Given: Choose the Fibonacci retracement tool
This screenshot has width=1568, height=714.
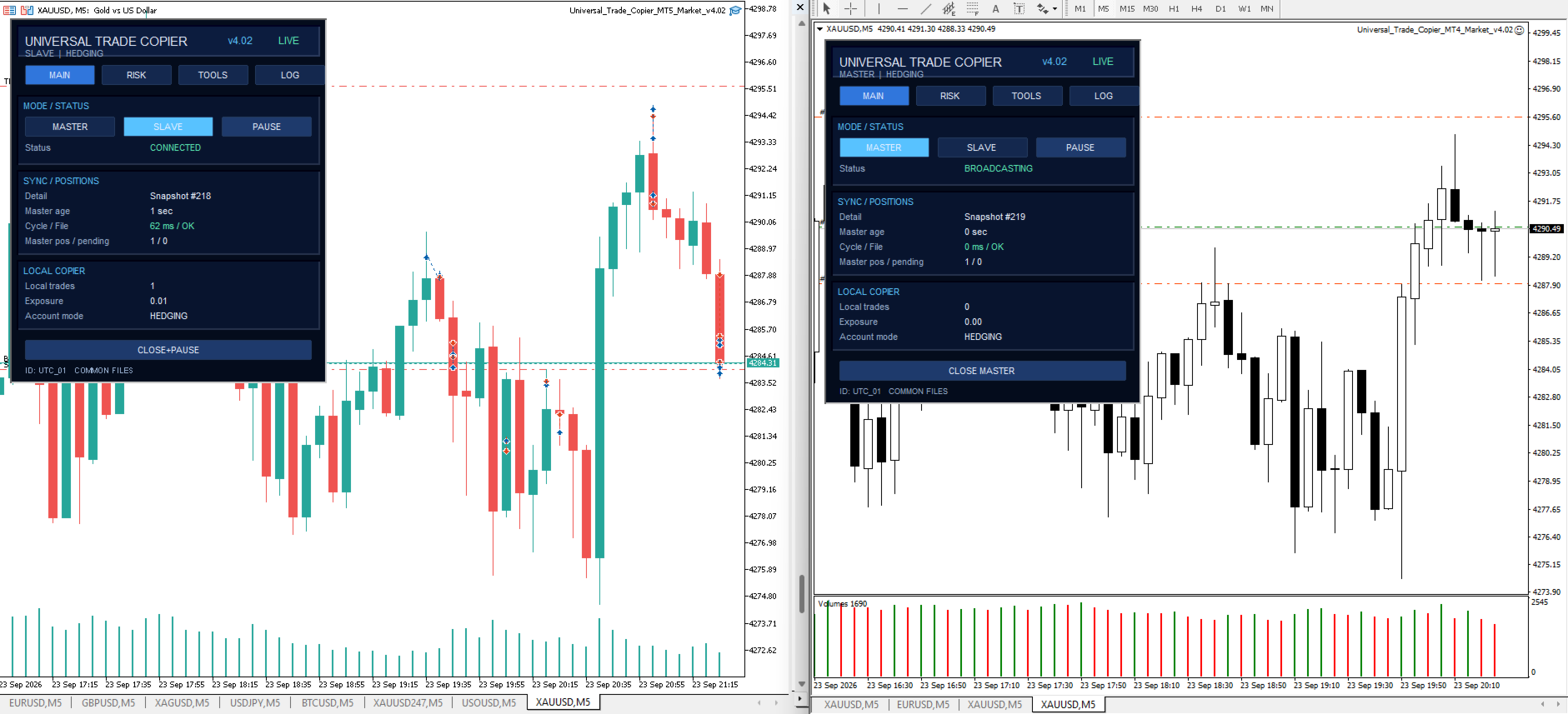Looking at the screenshot, I should [x=972, y=8].
